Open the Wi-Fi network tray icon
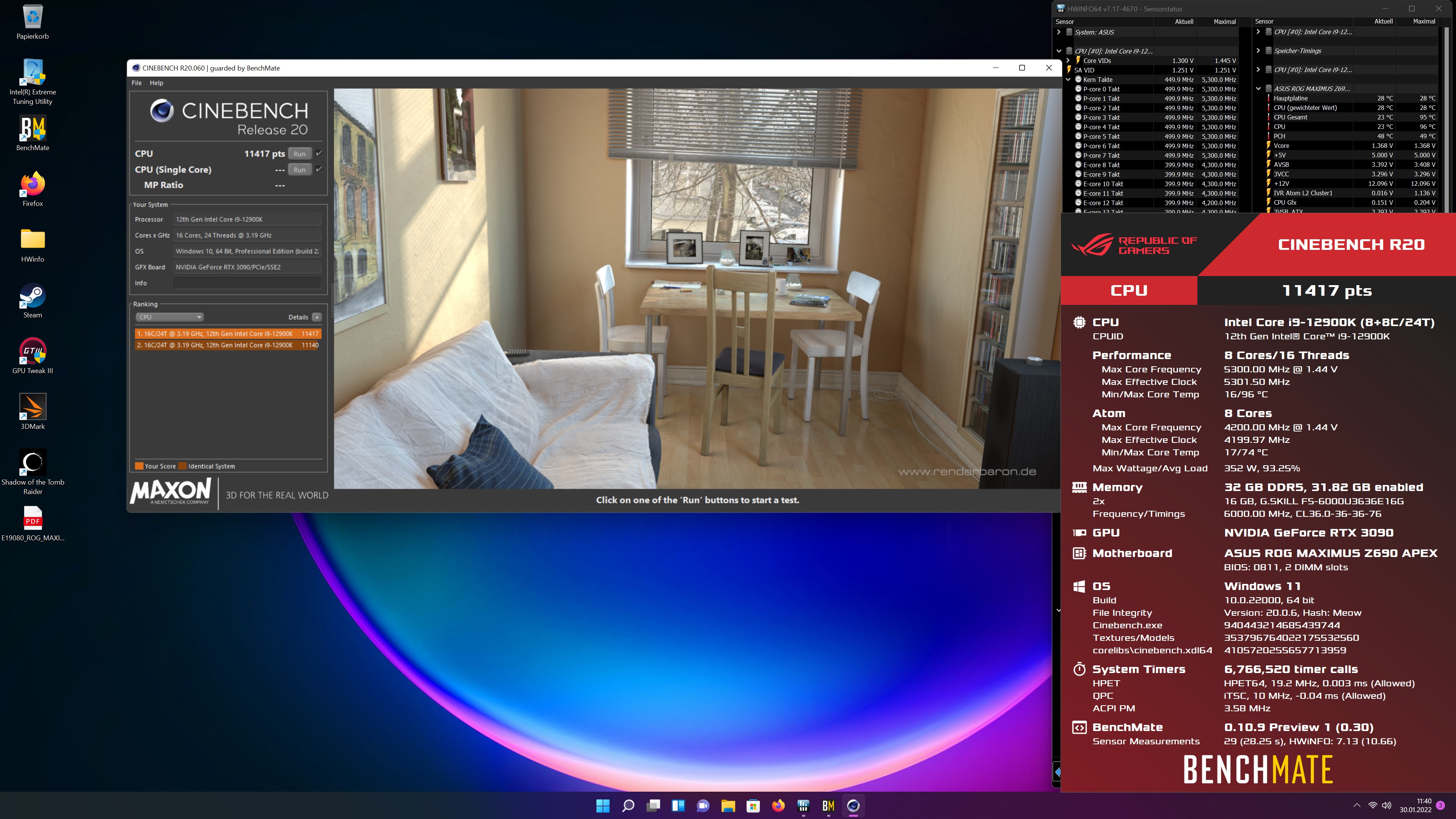 point(1372,805)
